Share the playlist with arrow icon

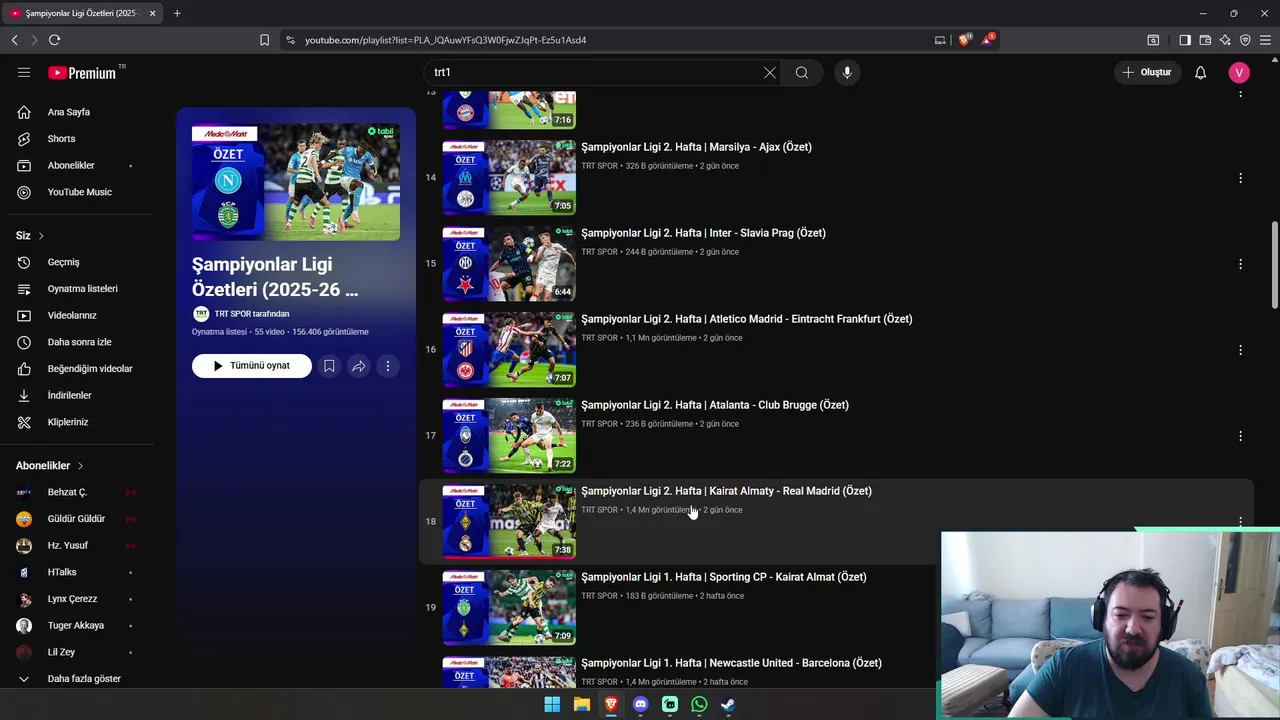(x=358, y=366)
